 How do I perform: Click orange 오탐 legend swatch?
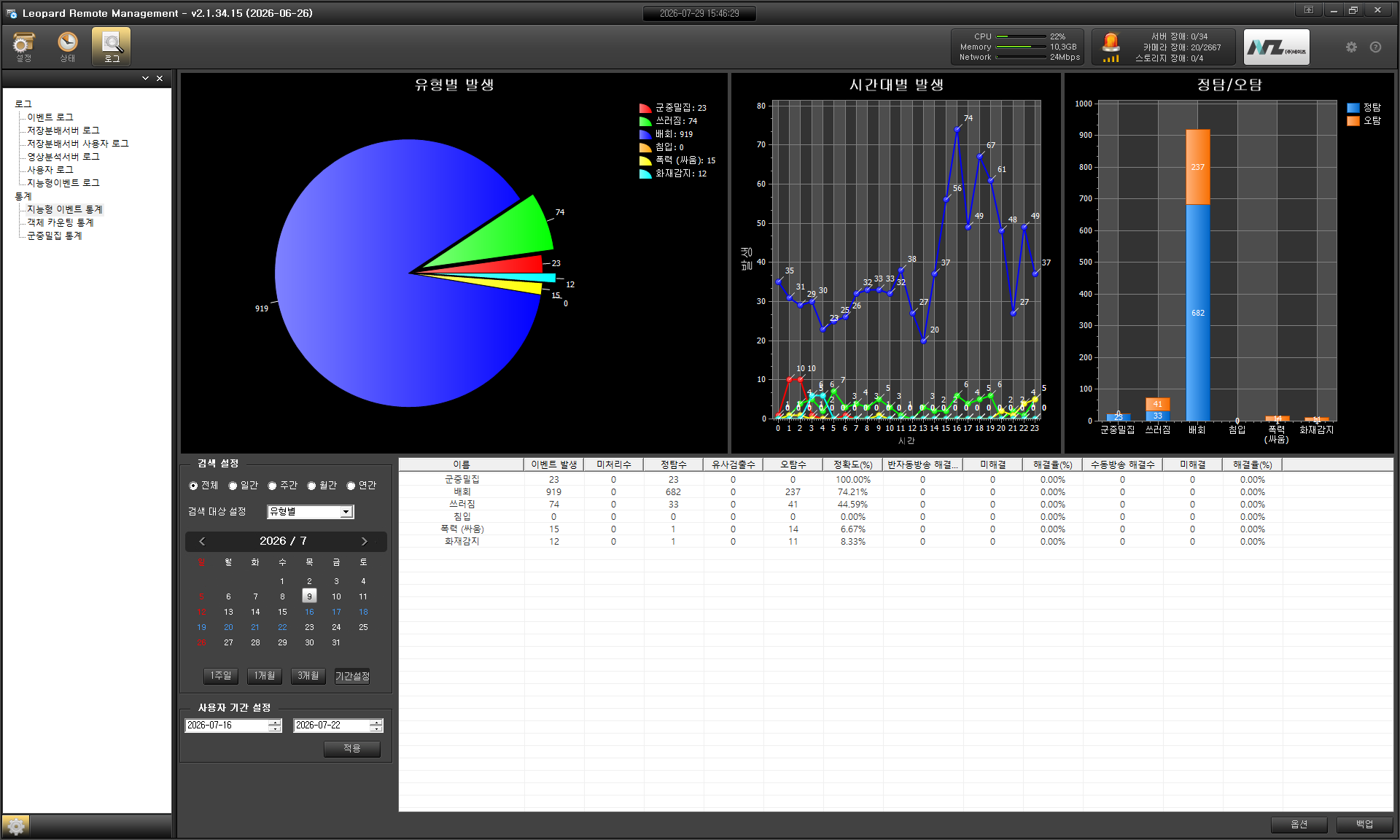click(1353, 121)
